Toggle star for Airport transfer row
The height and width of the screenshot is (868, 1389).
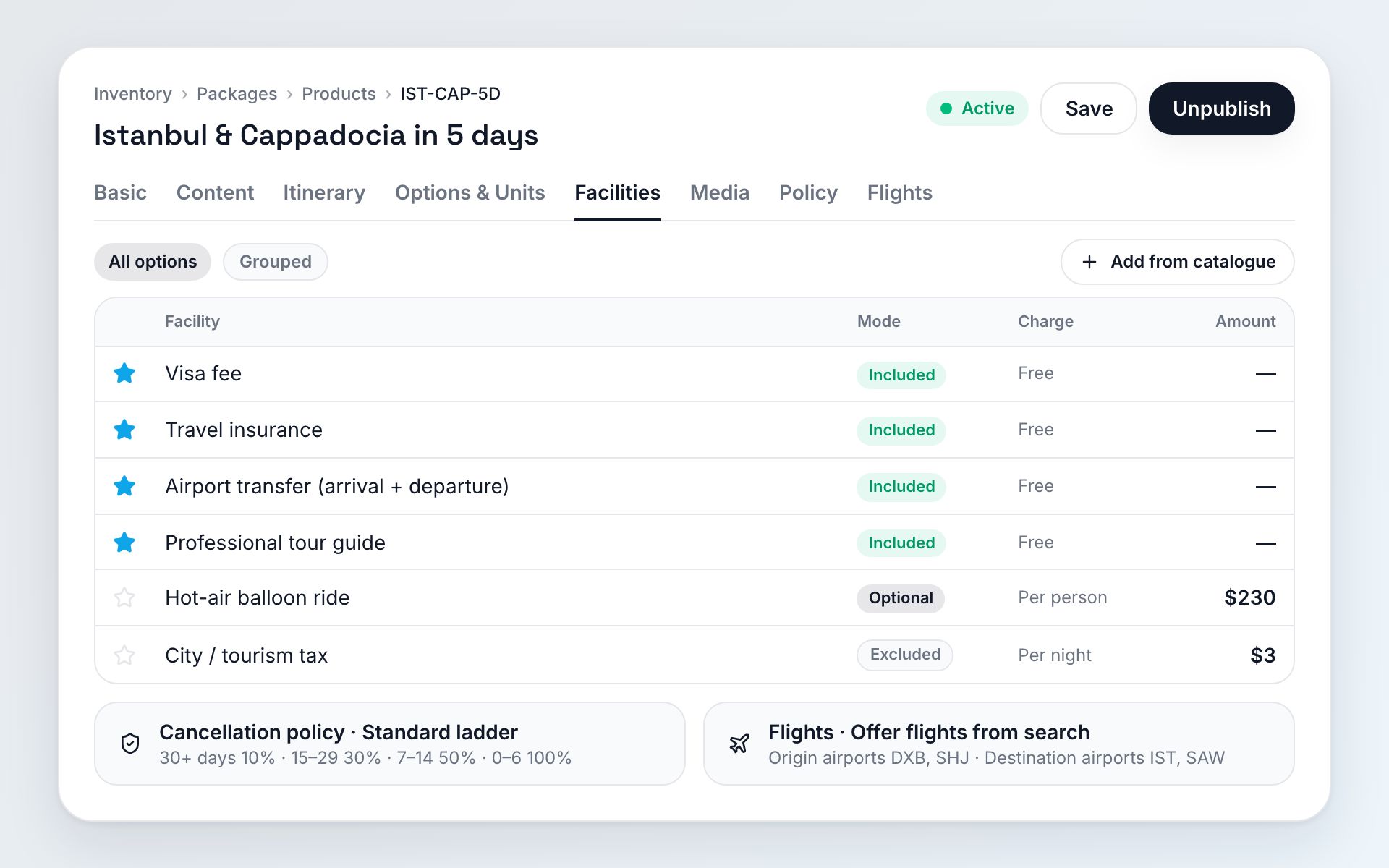pos(124,486)
